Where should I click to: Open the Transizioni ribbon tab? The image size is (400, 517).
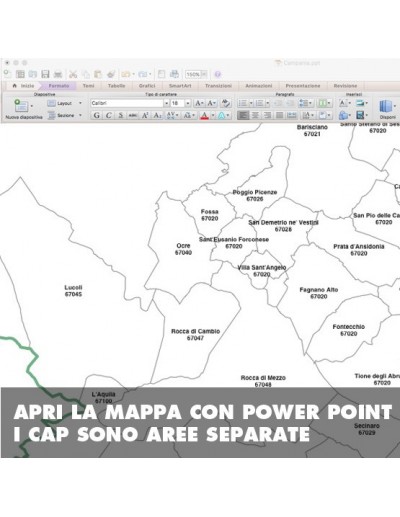click(218, 86)
